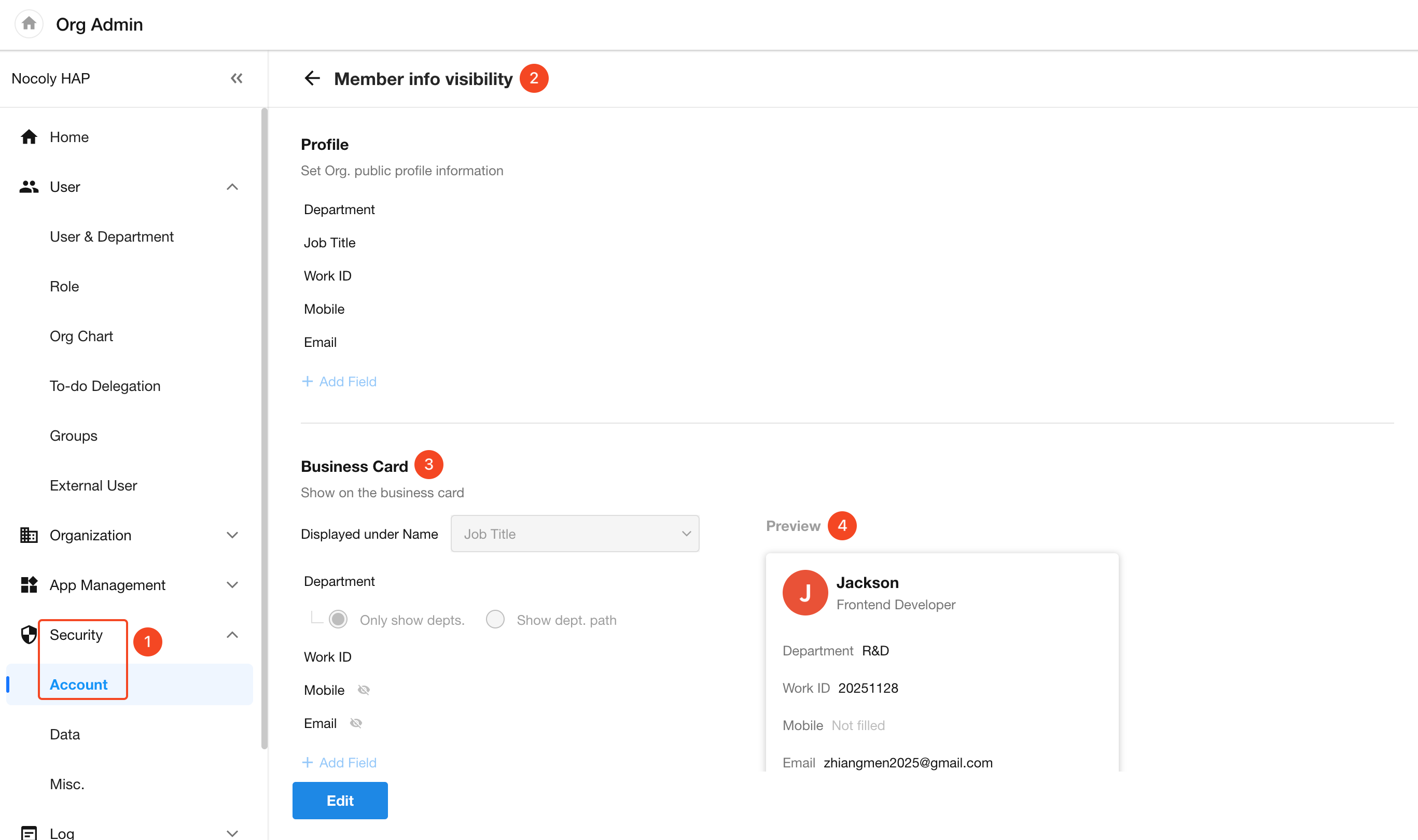
Task: Expand the Organization section chevron
Action: point(232,535)
